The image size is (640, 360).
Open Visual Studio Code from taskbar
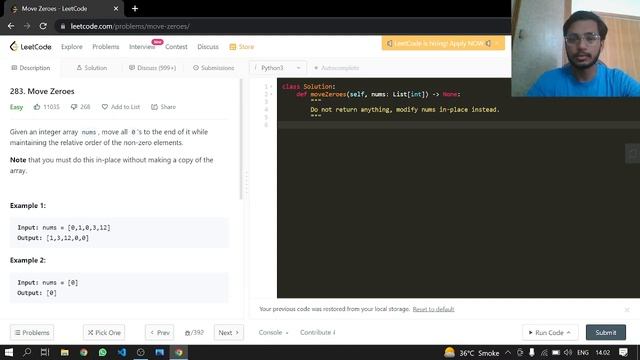tap(122, 352)
